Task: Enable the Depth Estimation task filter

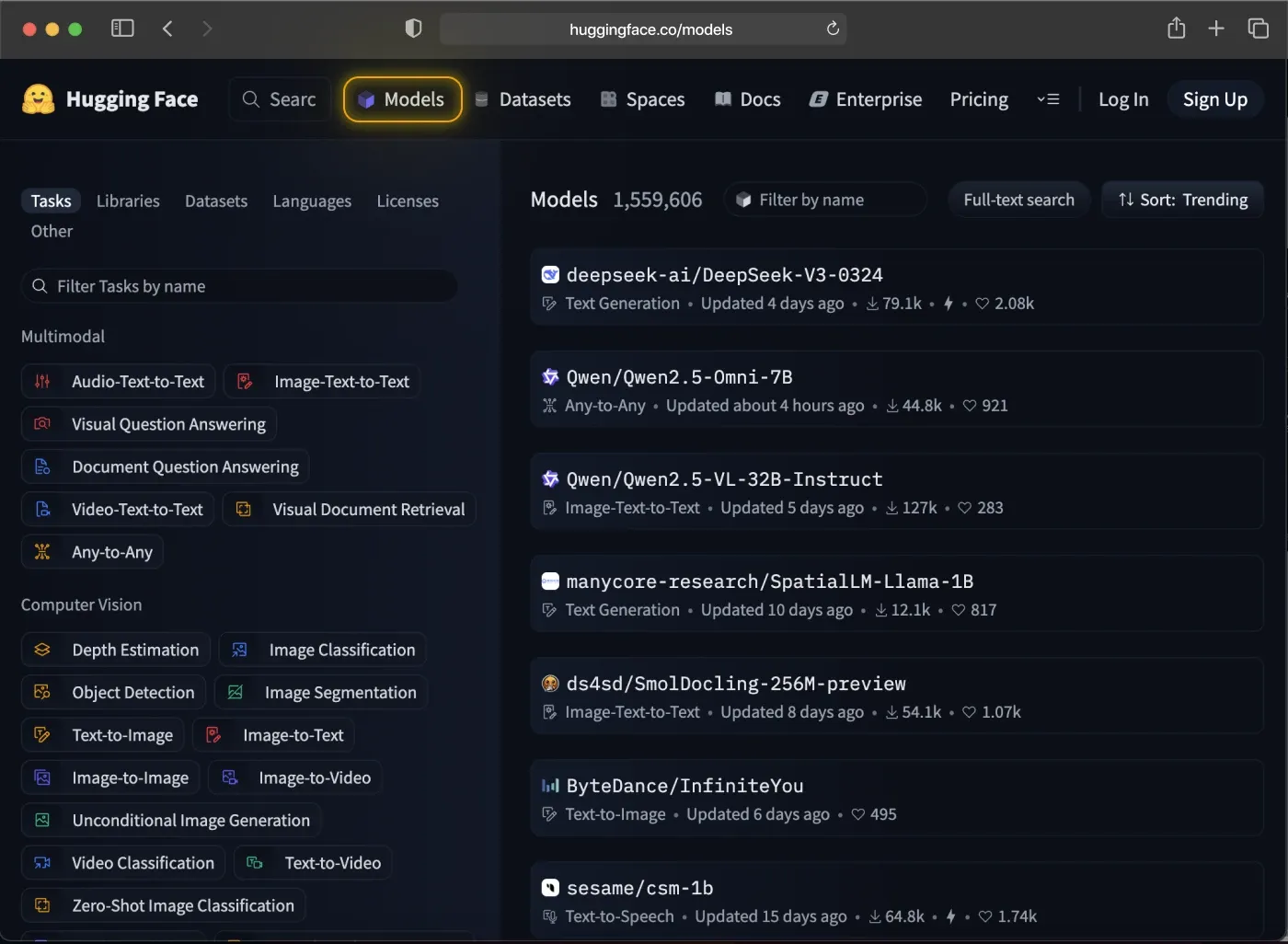Action: pyautogui.click(x=117, y=650)
